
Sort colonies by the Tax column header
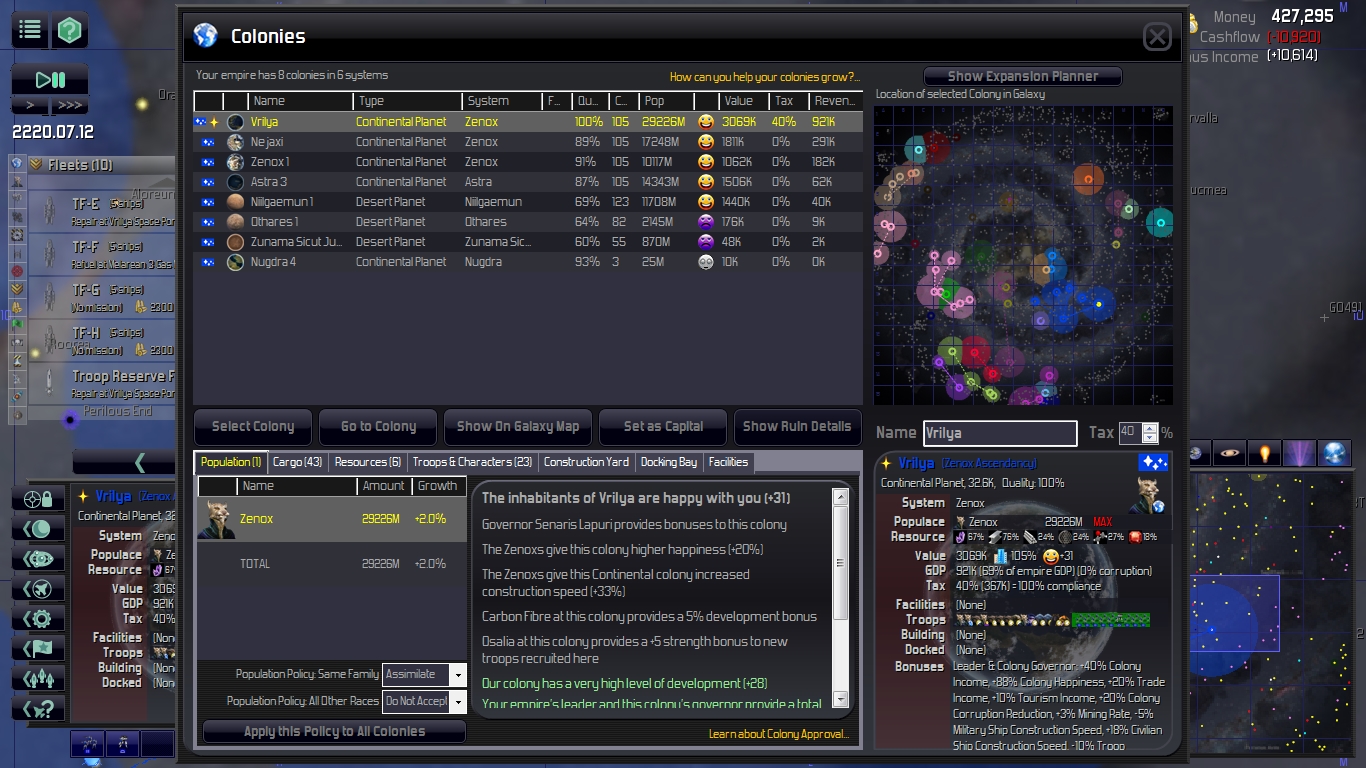pyautogui.click(x=787, y=101)
